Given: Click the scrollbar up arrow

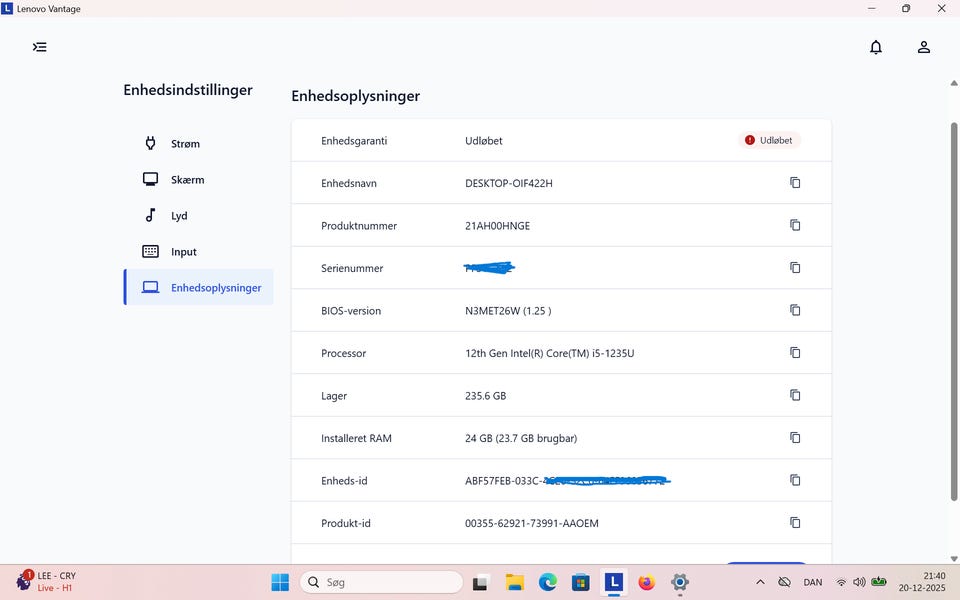Looking at the screenshot, I should (x=953, y=83).
